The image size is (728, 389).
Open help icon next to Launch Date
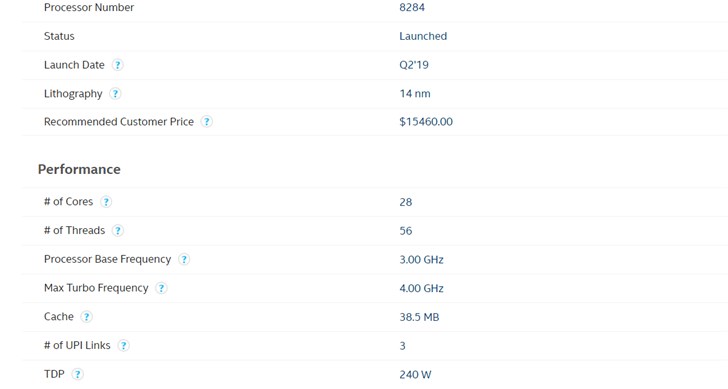118,65
